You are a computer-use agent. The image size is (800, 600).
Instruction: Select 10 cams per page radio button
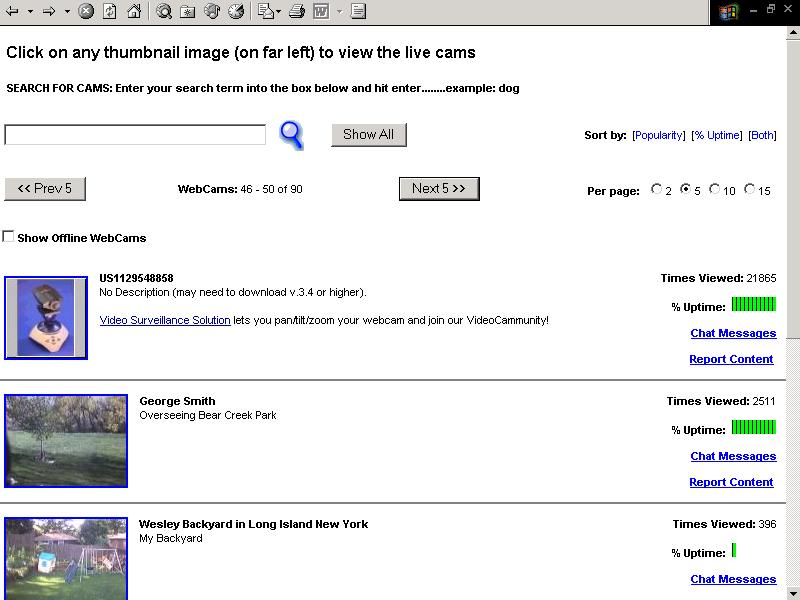coord(715,189)
